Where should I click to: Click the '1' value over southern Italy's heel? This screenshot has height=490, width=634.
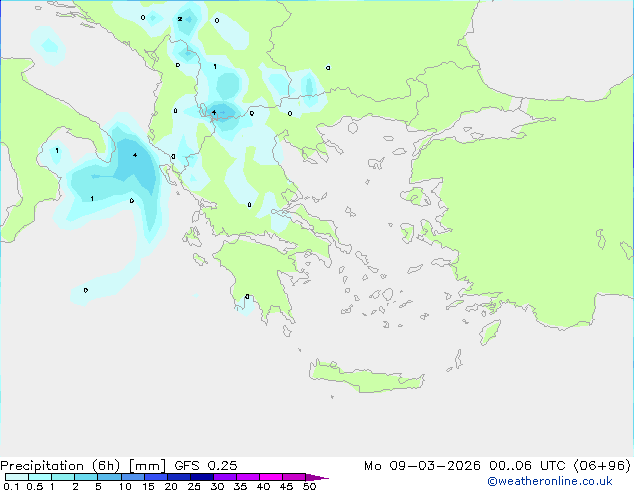pyautogui.click(x=57, y=150)
